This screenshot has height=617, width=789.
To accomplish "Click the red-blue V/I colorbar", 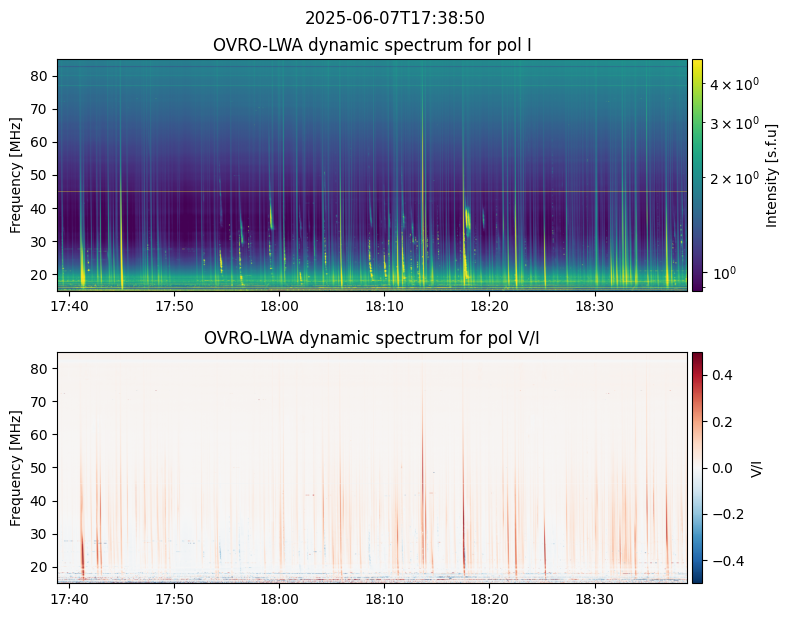I will coord(697,467).
